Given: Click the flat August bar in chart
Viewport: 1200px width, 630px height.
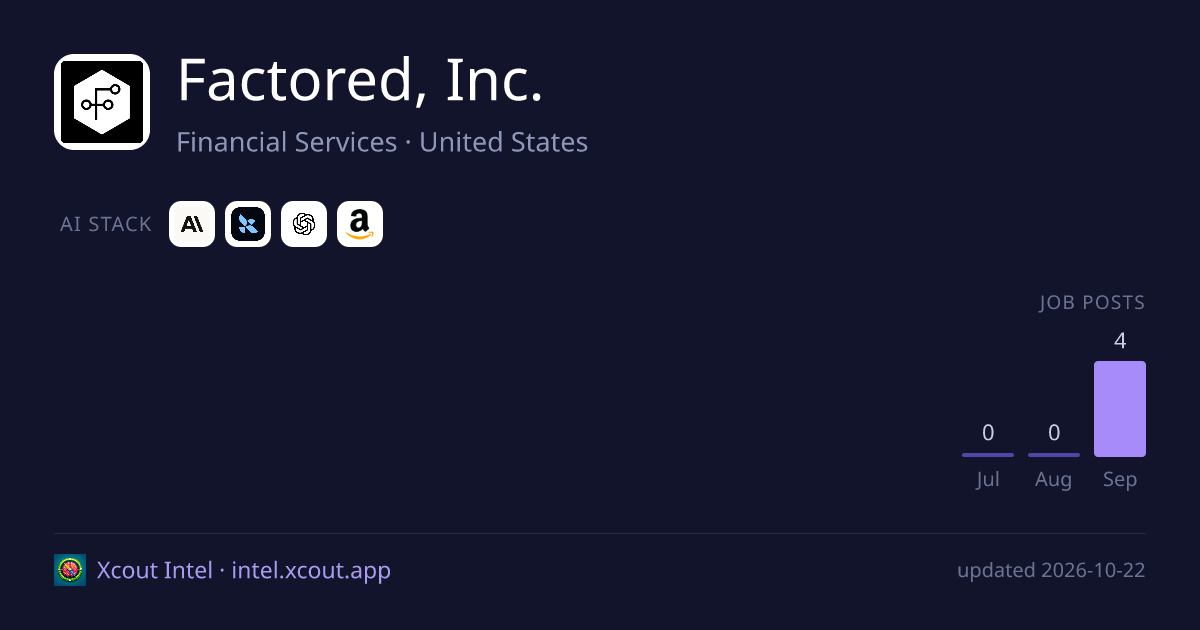Looking at the screenshot, I should 1054,455.
